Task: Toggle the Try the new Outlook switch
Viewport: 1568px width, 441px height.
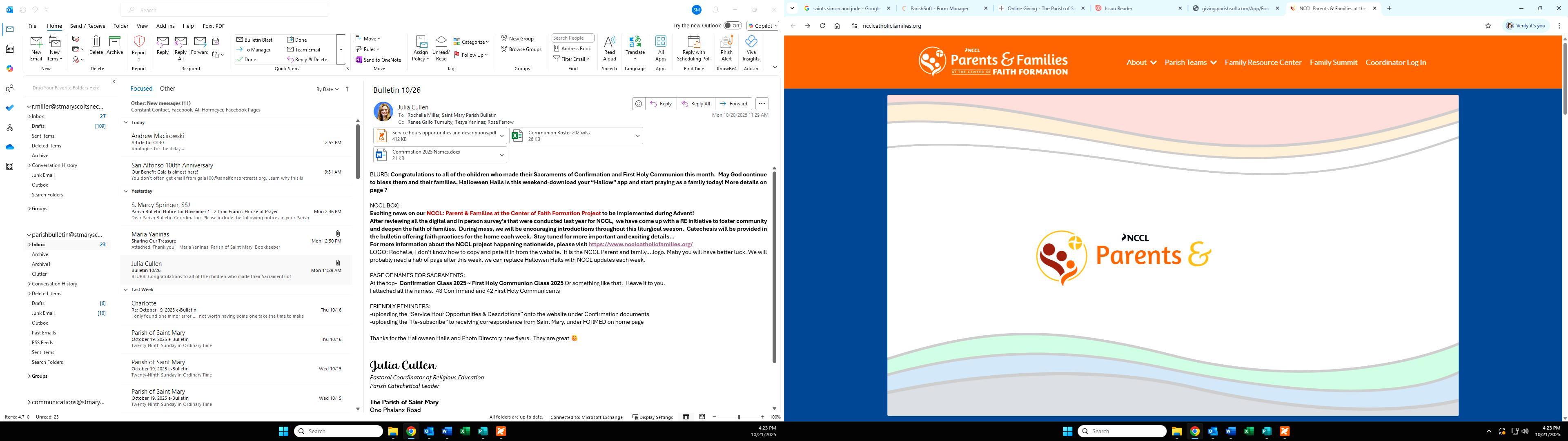Action: click(x=732, y=26)
